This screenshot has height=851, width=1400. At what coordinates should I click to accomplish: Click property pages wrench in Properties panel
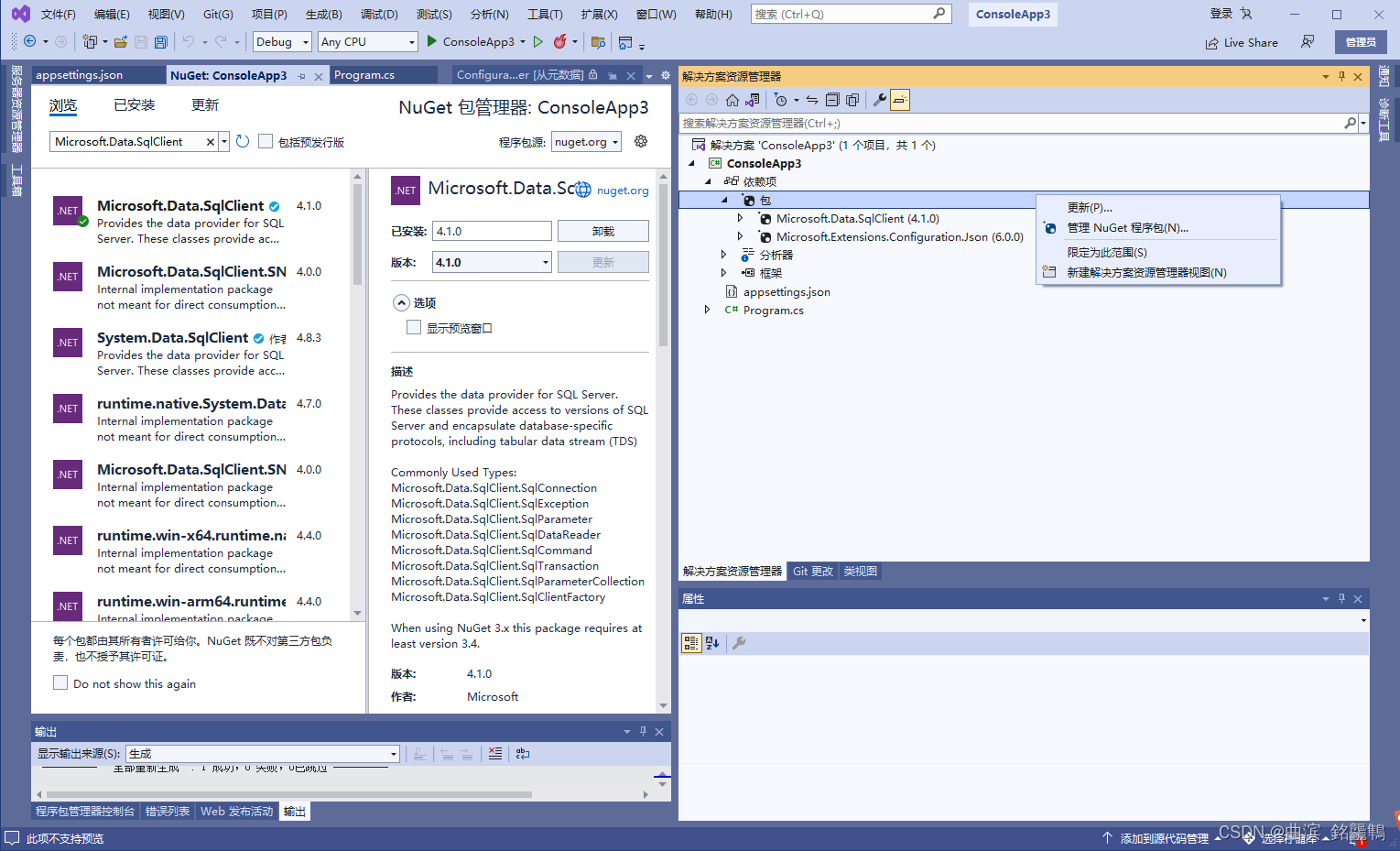[x=739, y=643]
